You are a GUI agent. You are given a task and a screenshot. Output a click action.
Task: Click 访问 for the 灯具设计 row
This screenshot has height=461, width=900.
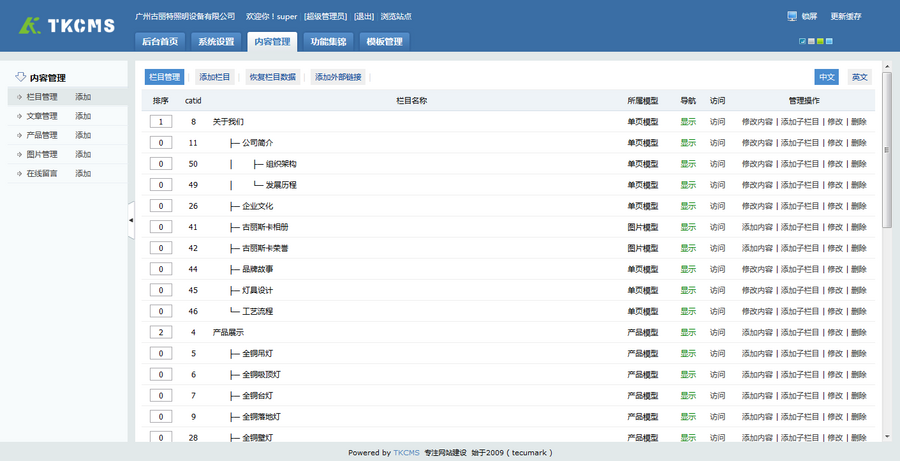click(x=717, y=290)
